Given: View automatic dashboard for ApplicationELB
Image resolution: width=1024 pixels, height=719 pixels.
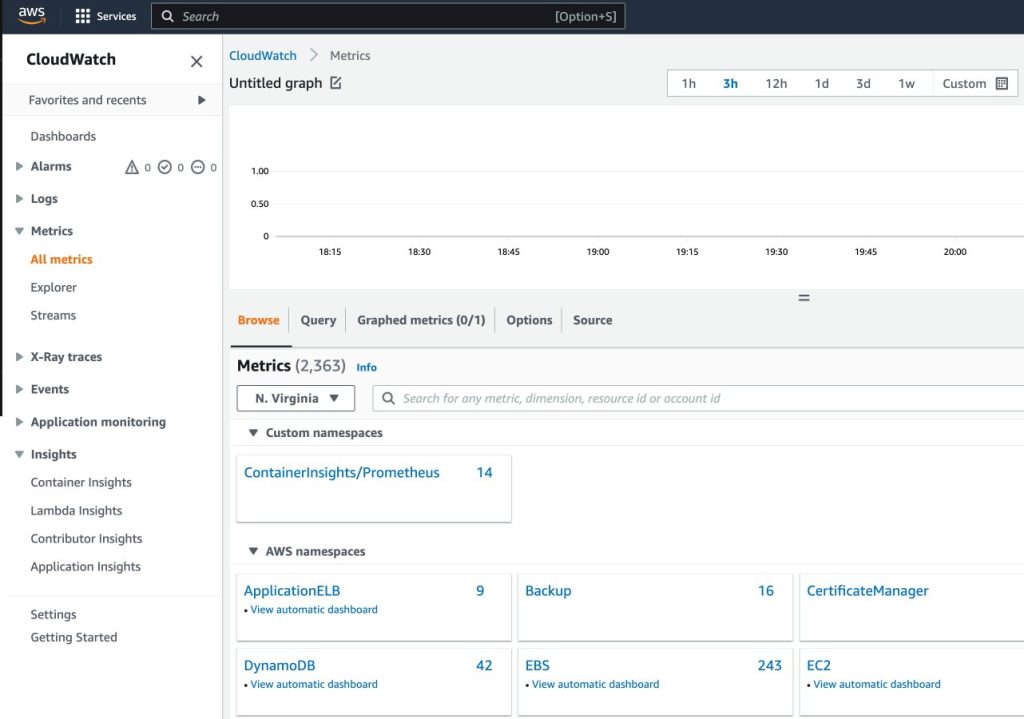Looking at the screenshot, I should 314,609.
